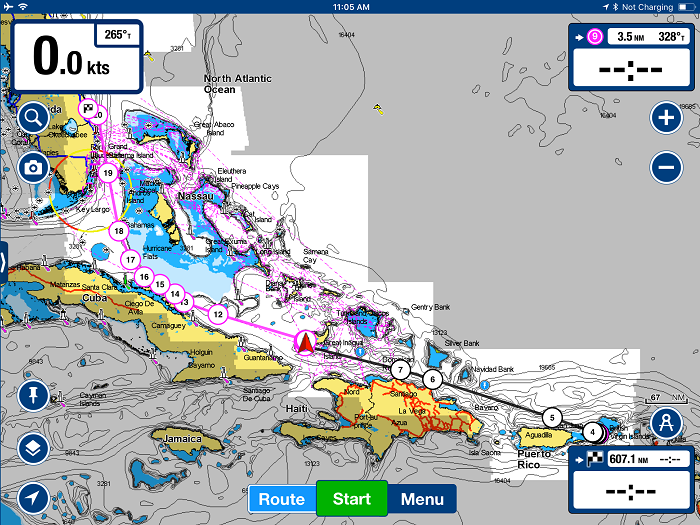Open next waypoint 9 info panel
Screen dimensions: 700x525
coord(632,56)
